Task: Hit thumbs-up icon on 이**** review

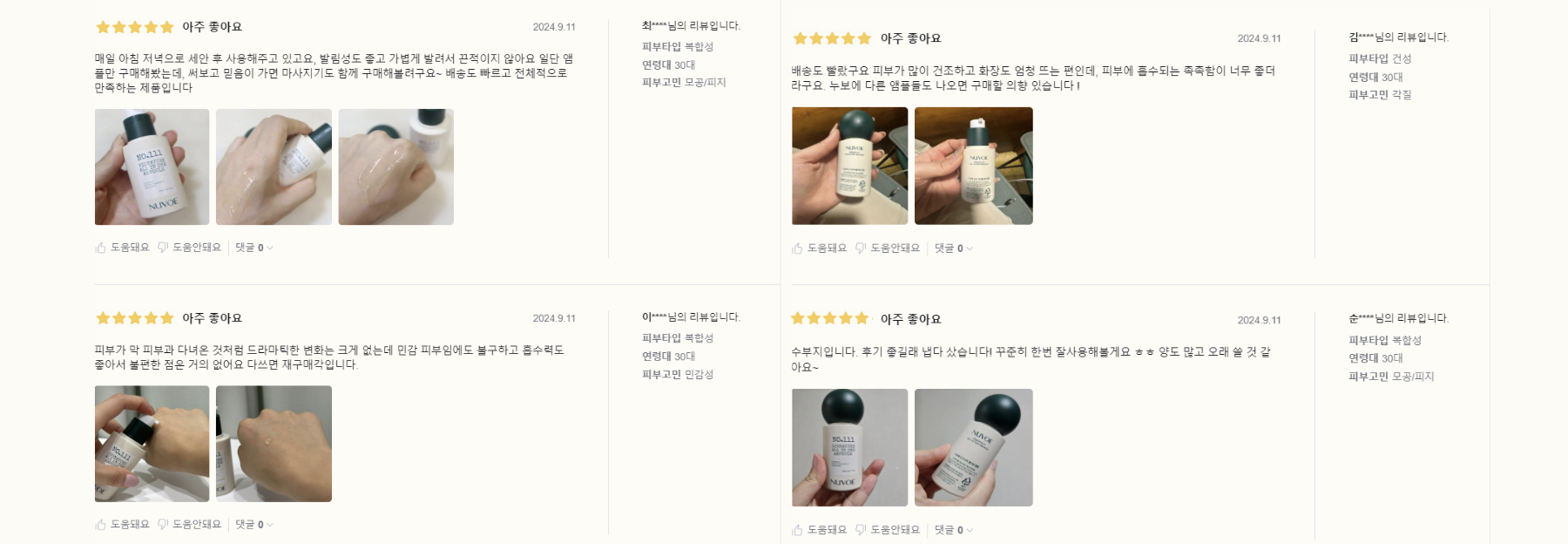Action: tap(101, 524)
